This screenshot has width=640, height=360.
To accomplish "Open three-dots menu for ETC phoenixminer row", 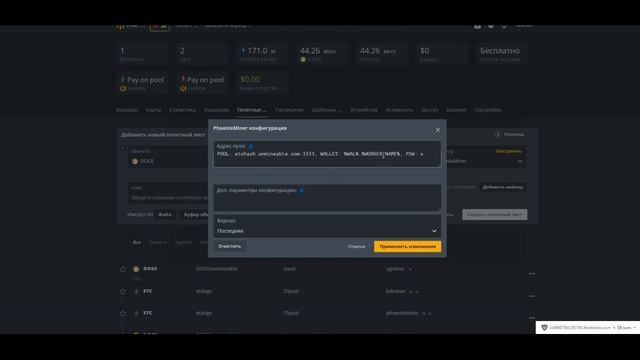I will point(532,318).
